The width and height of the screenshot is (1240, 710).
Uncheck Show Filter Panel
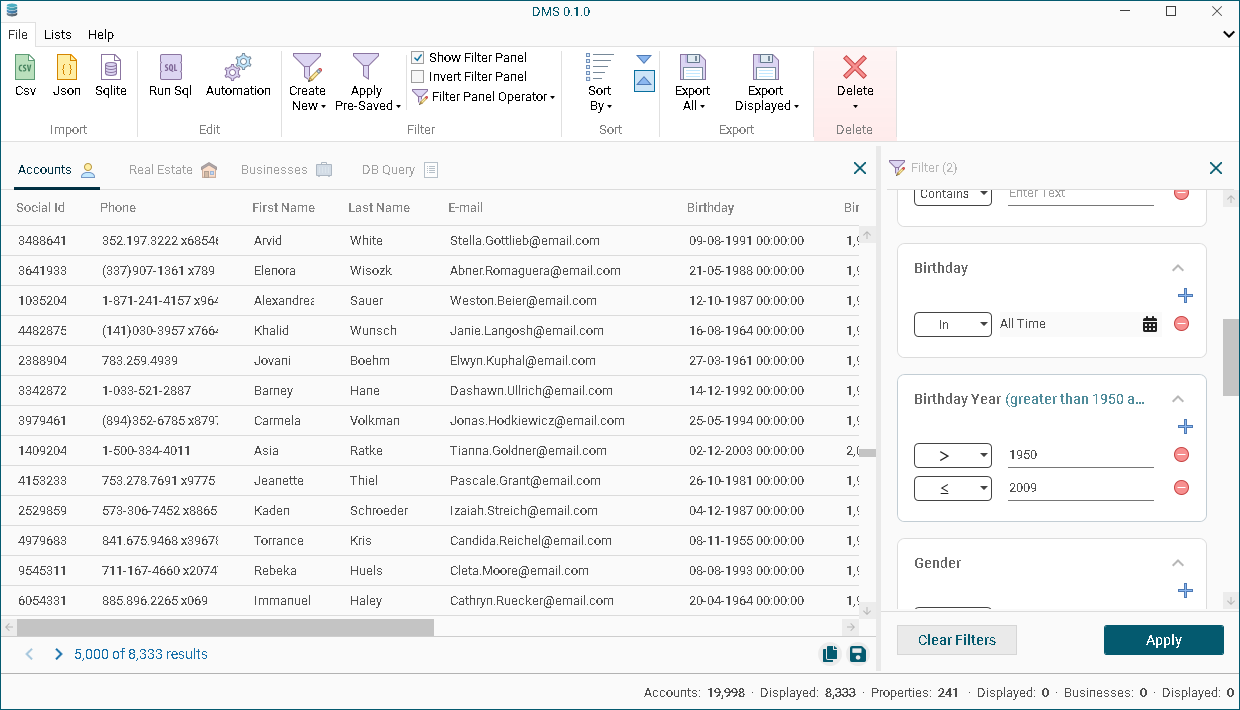[418, 58]
